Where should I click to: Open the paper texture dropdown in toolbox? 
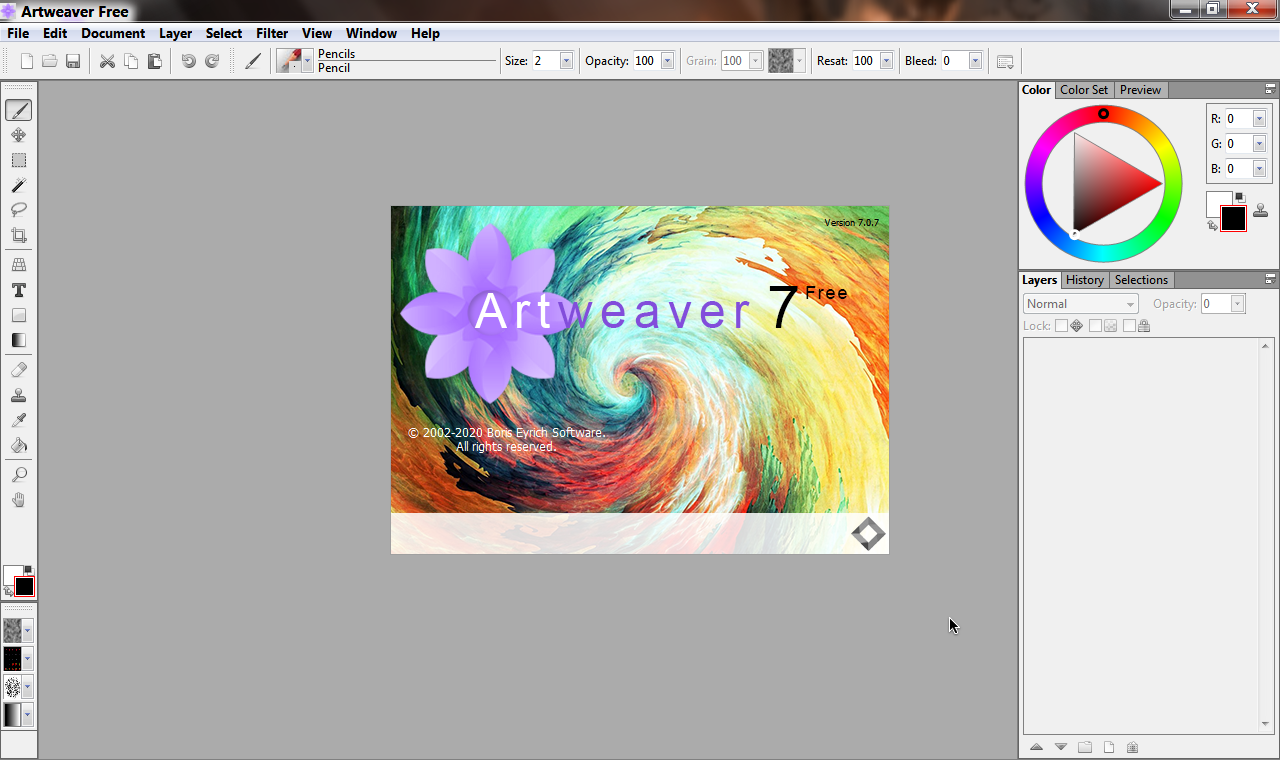[27, 630]
